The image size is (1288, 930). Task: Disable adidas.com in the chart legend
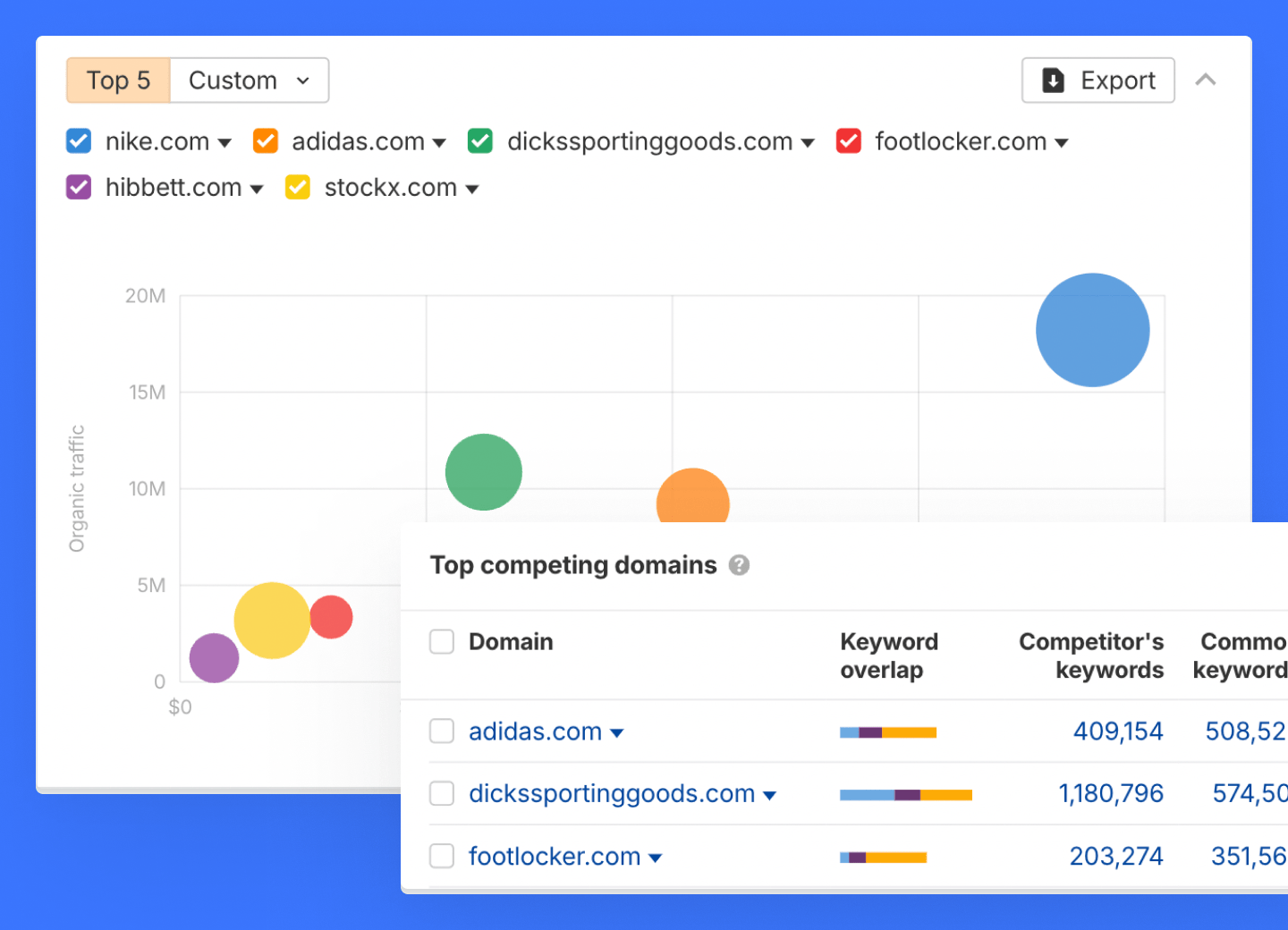tap(265, 140)
